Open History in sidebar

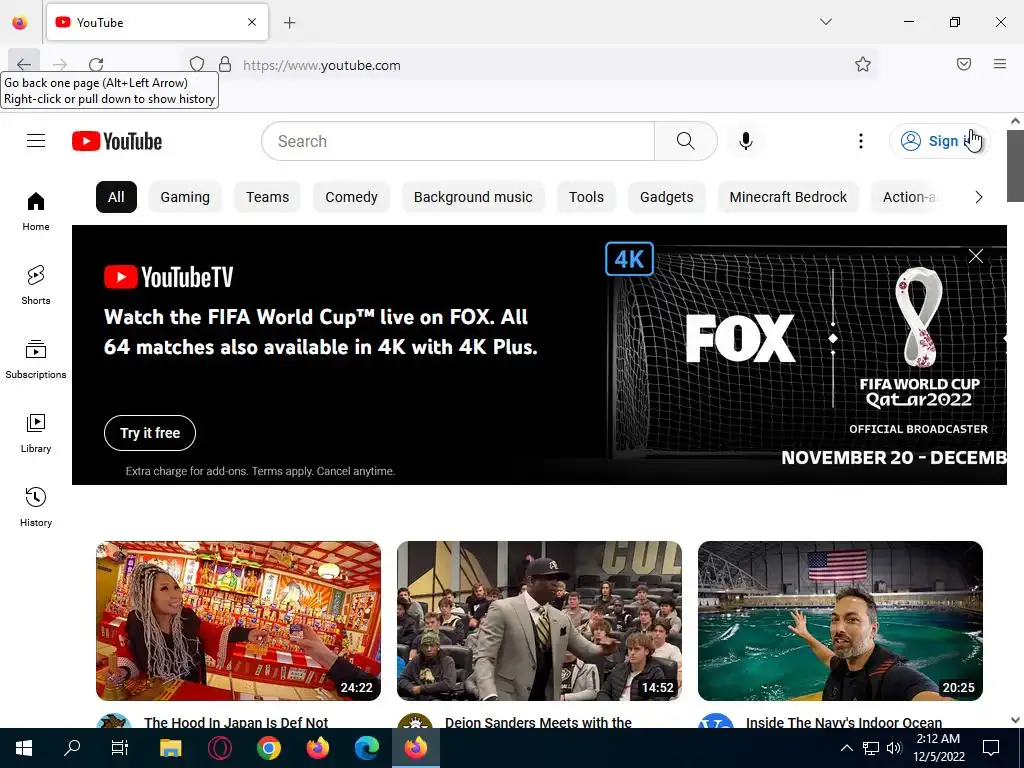(x=36, y=507)
